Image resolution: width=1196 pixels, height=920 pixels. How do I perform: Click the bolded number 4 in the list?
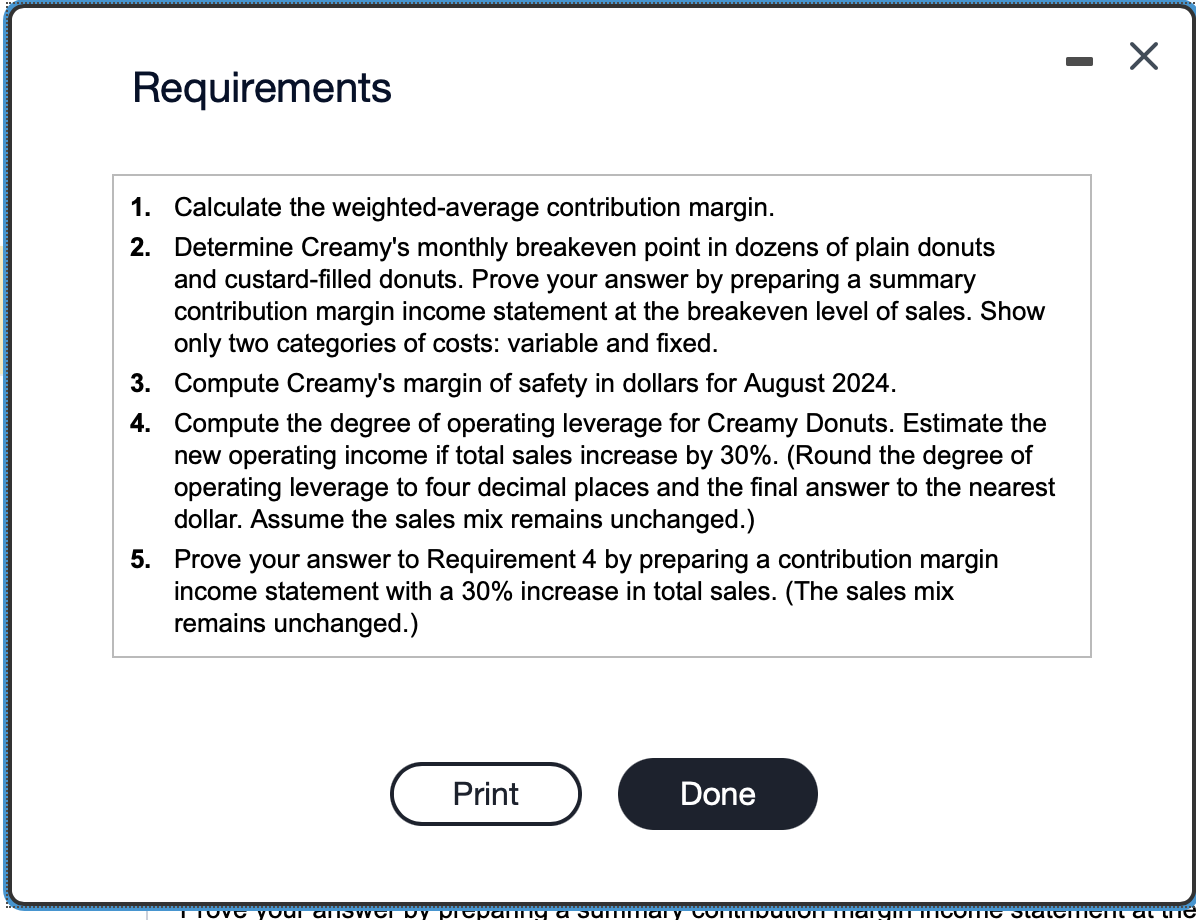[141, 423]
